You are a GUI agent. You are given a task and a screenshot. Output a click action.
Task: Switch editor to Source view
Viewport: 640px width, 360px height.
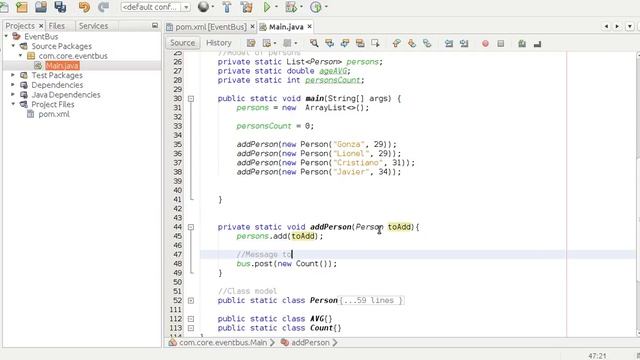pyautogui.click(x=182, y=43)
